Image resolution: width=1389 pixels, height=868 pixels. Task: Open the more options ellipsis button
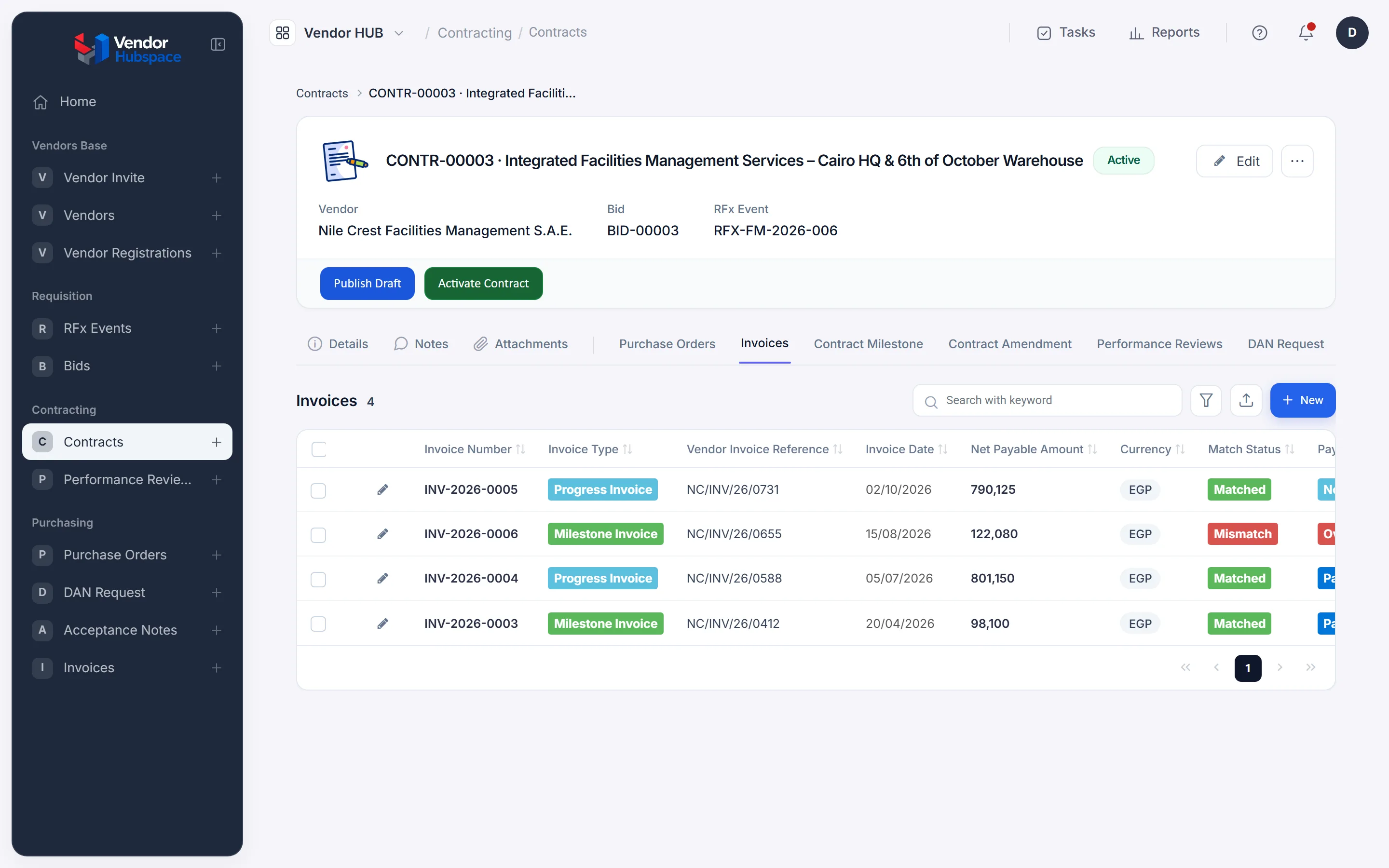(x=1297, y=162)
